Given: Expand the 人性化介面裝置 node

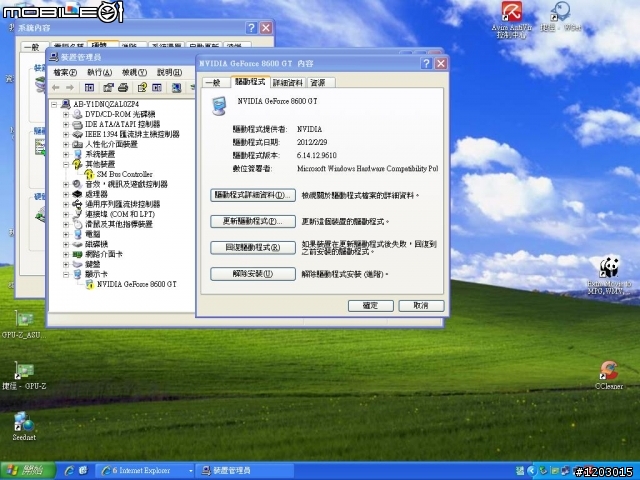Looking at the screenshot, I should [x=66, y=144].
